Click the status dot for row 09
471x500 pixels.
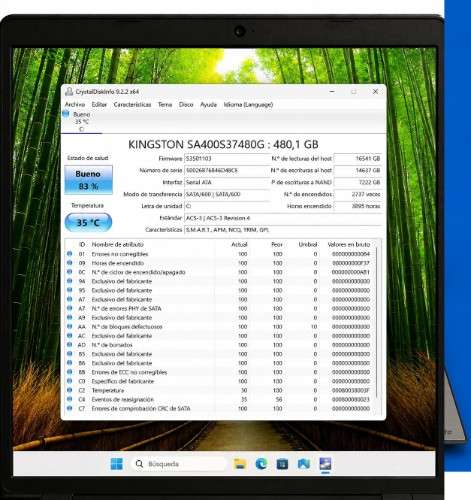point(69,263)
